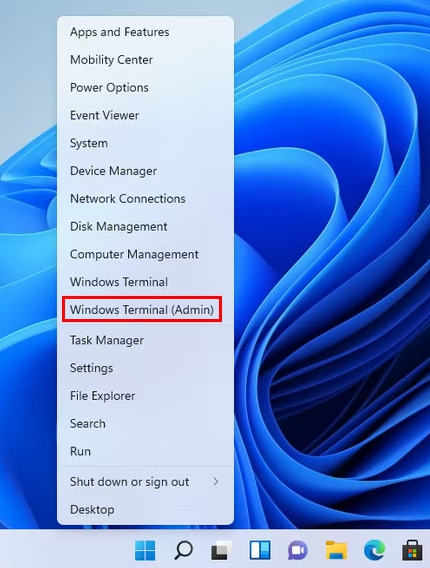Choose Power Options in the menu
The width and height of the screenshot is (430, 568).
click(x=145, y=88)
